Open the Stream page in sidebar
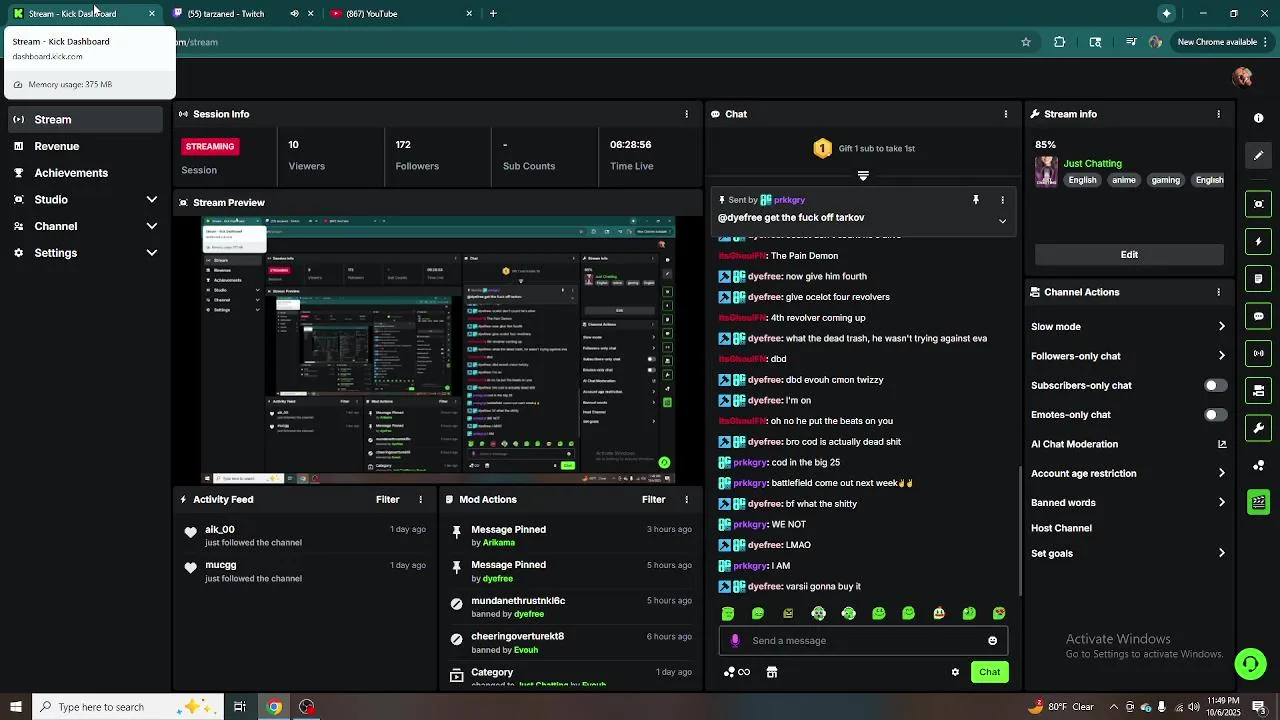 tap(86, 119)
